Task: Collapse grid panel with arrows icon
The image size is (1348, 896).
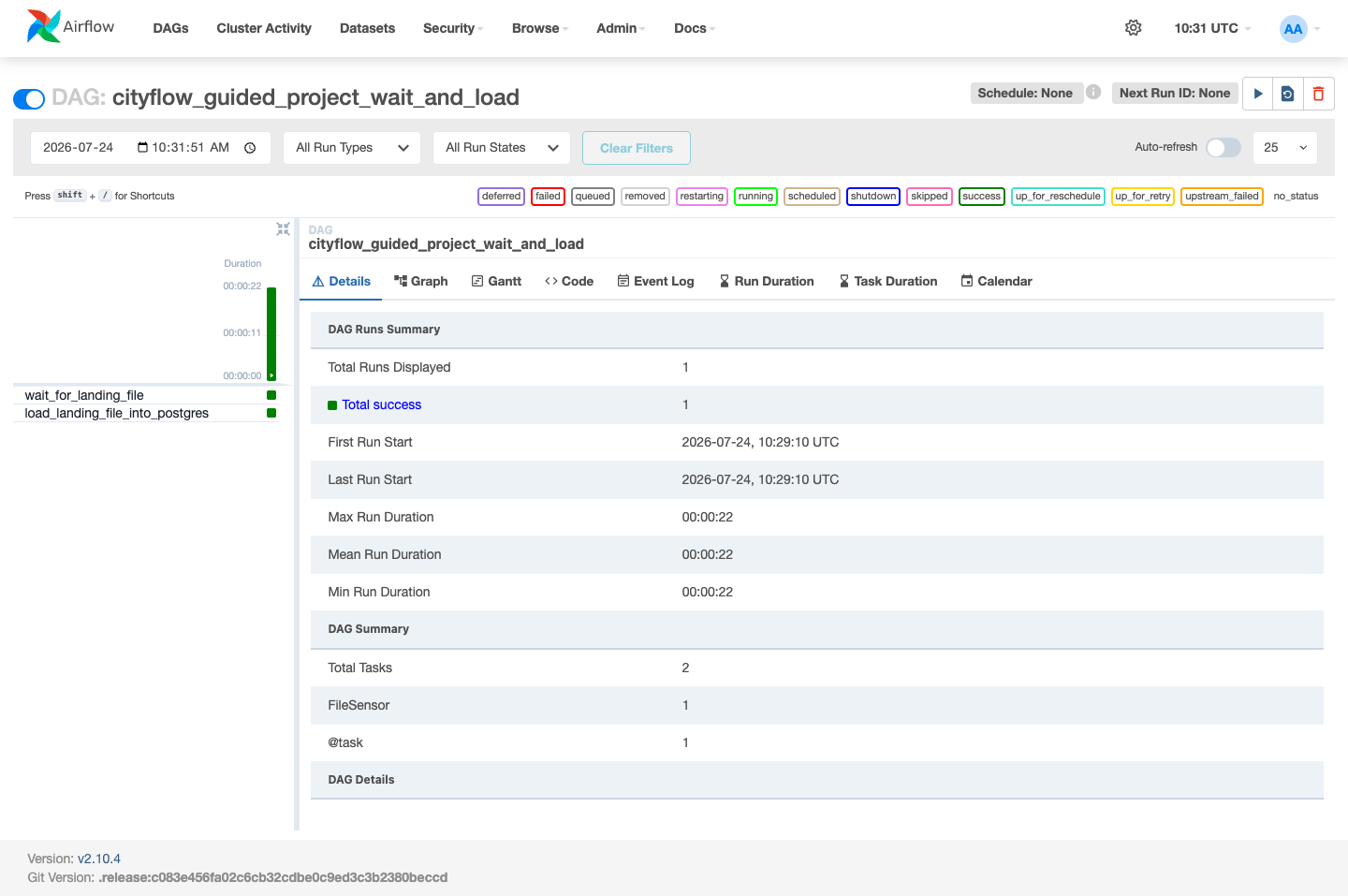Action: tap(283, 228)
